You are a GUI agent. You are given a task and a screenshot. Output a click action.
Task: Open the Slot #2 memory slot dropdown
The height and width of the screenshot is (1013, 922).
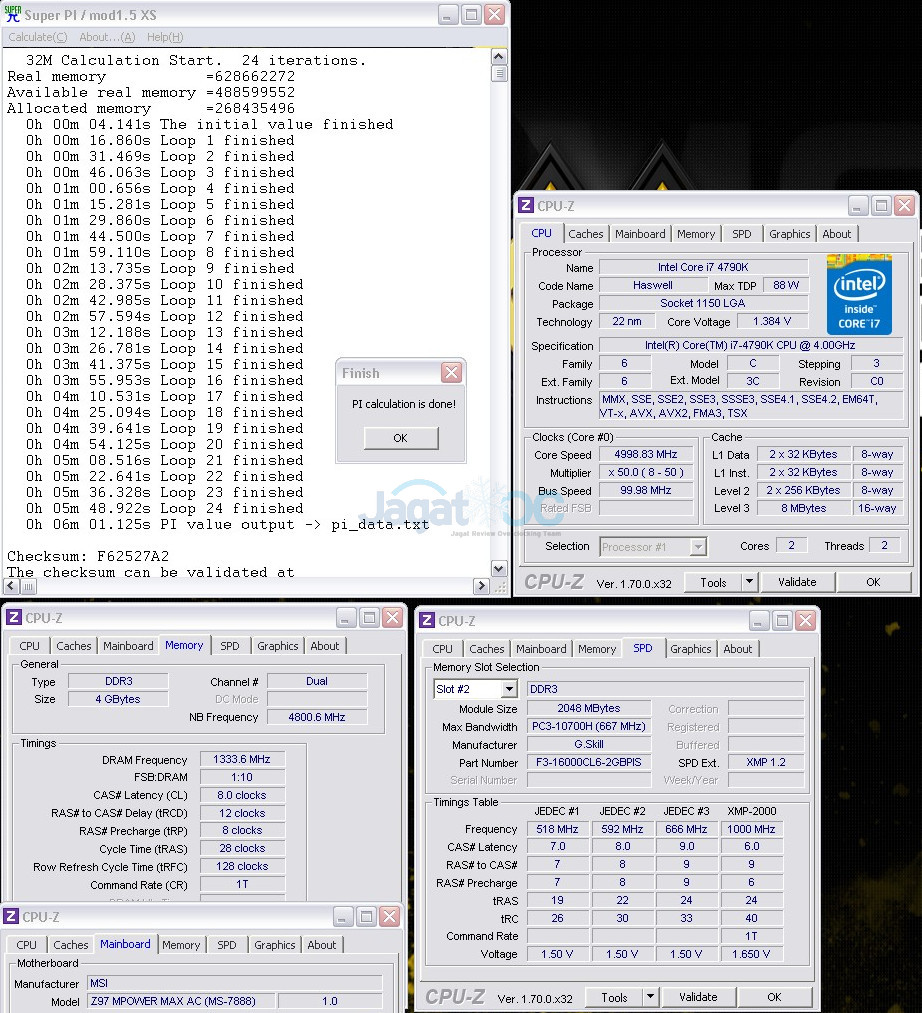(x=509, y=689)
